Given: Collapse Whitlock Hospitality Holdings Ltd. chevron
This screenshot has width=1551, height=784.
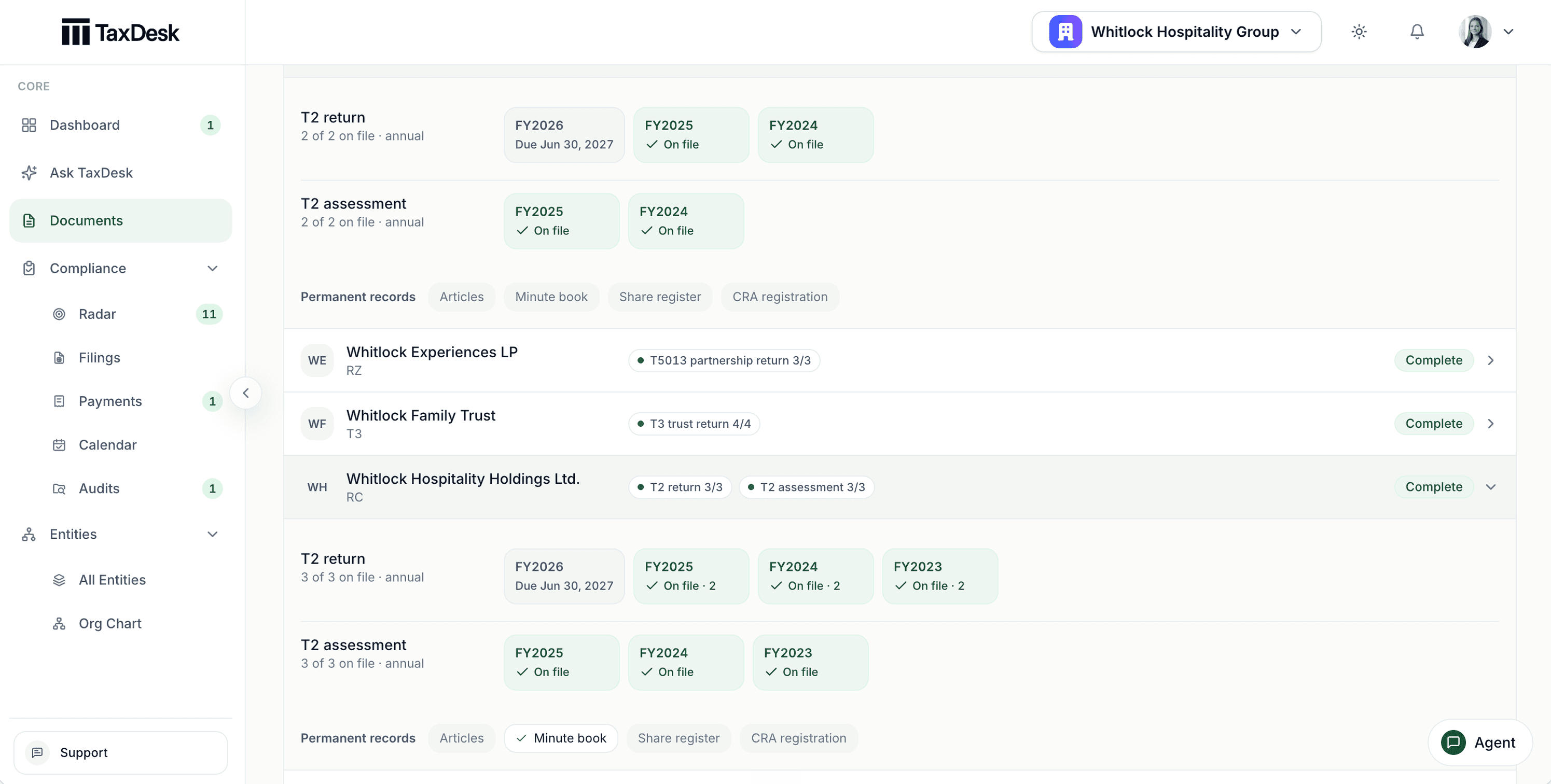Looking at the screenshot, I should click(x=1491, y=487).
